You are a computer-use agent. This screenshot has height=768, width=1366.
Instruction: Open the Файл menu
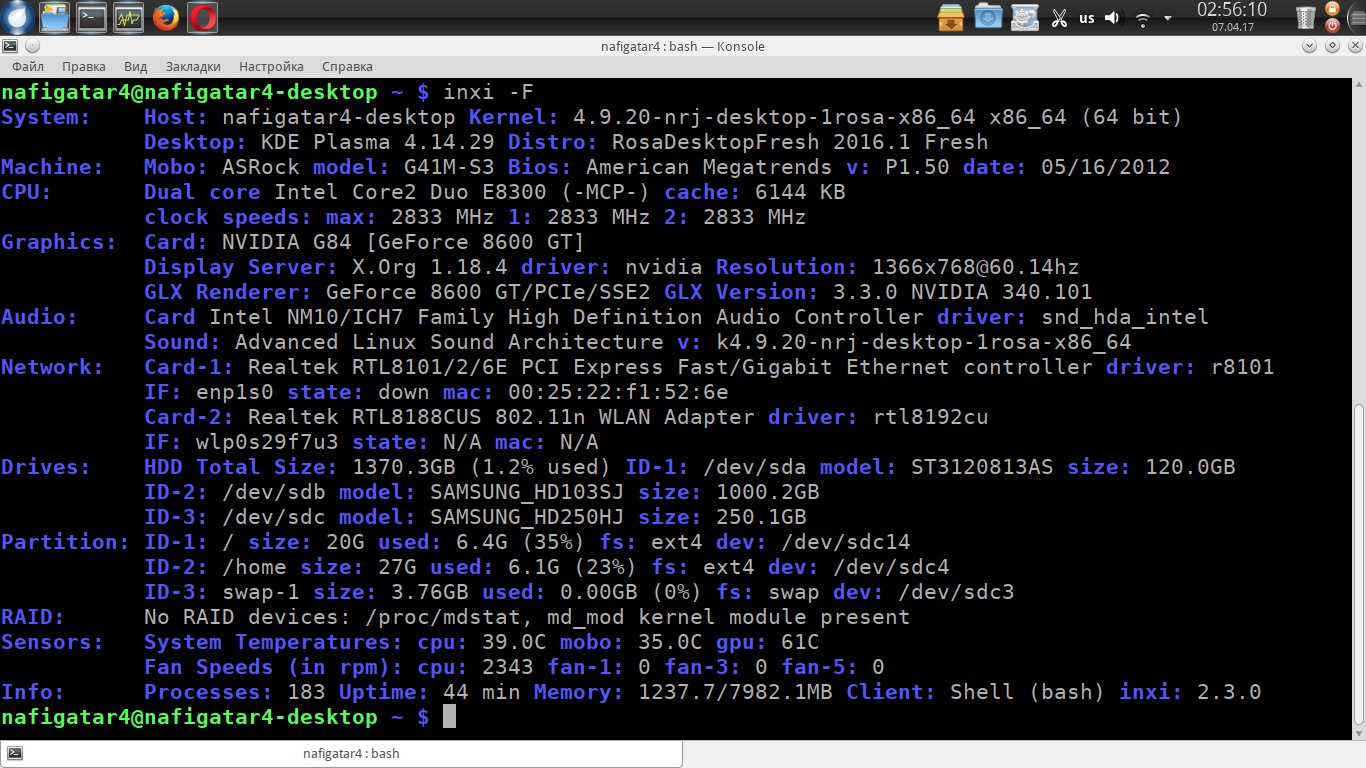coord(28,67)
